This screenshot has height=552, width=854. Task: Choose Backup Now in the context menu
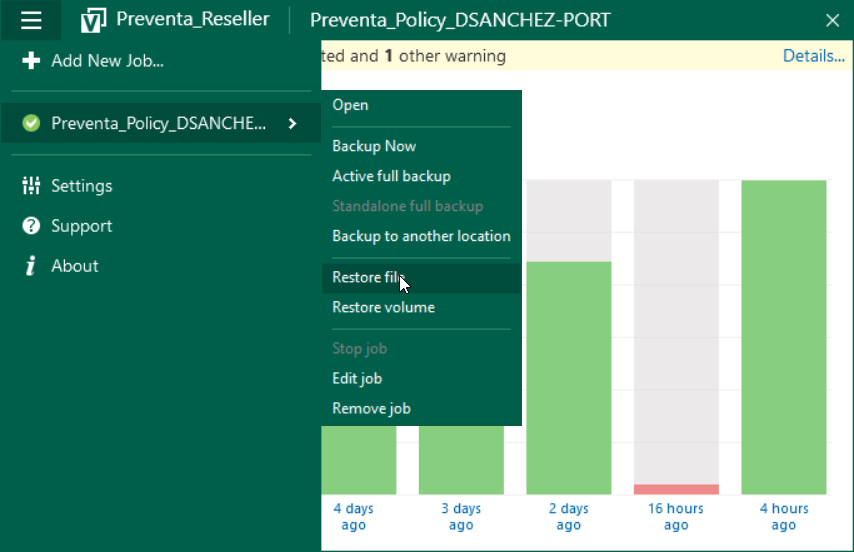(x=374, y=146)
